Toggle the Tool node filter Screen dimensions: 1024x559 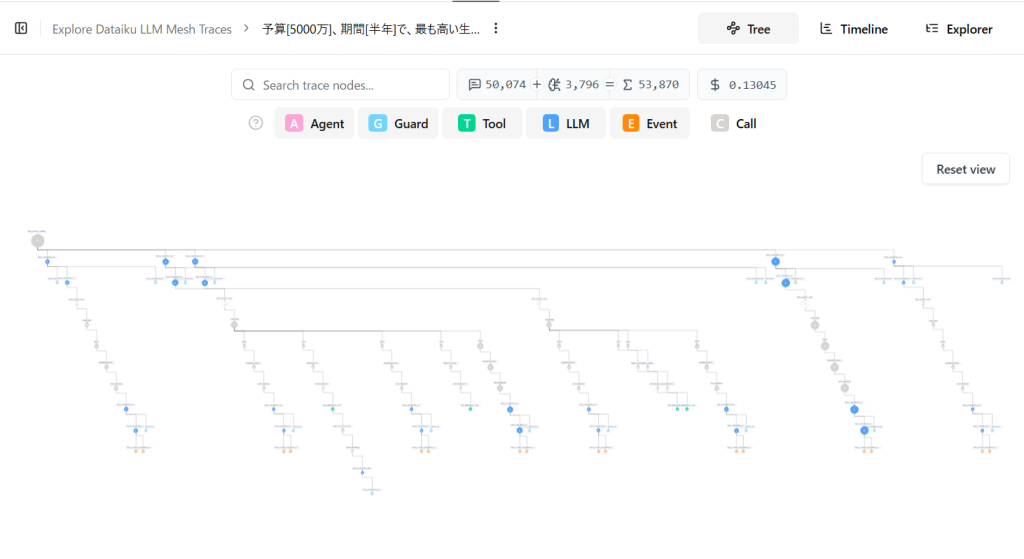click(482, 123)
